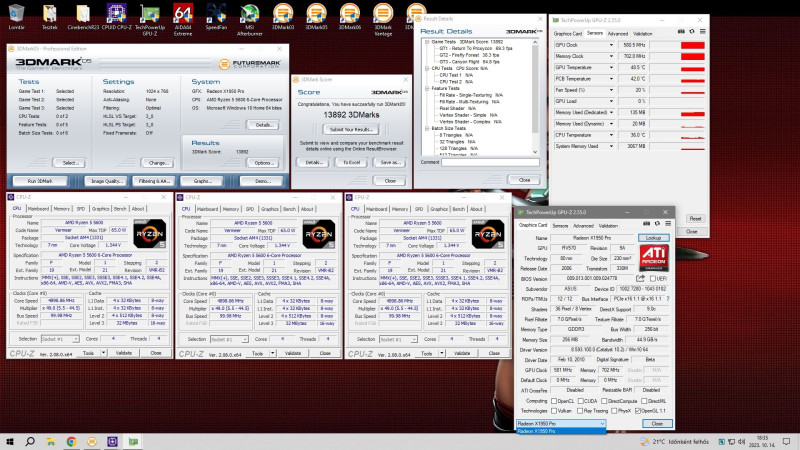
Task: Open the Tesztek folder on desktop
Action: click(49, 15)
